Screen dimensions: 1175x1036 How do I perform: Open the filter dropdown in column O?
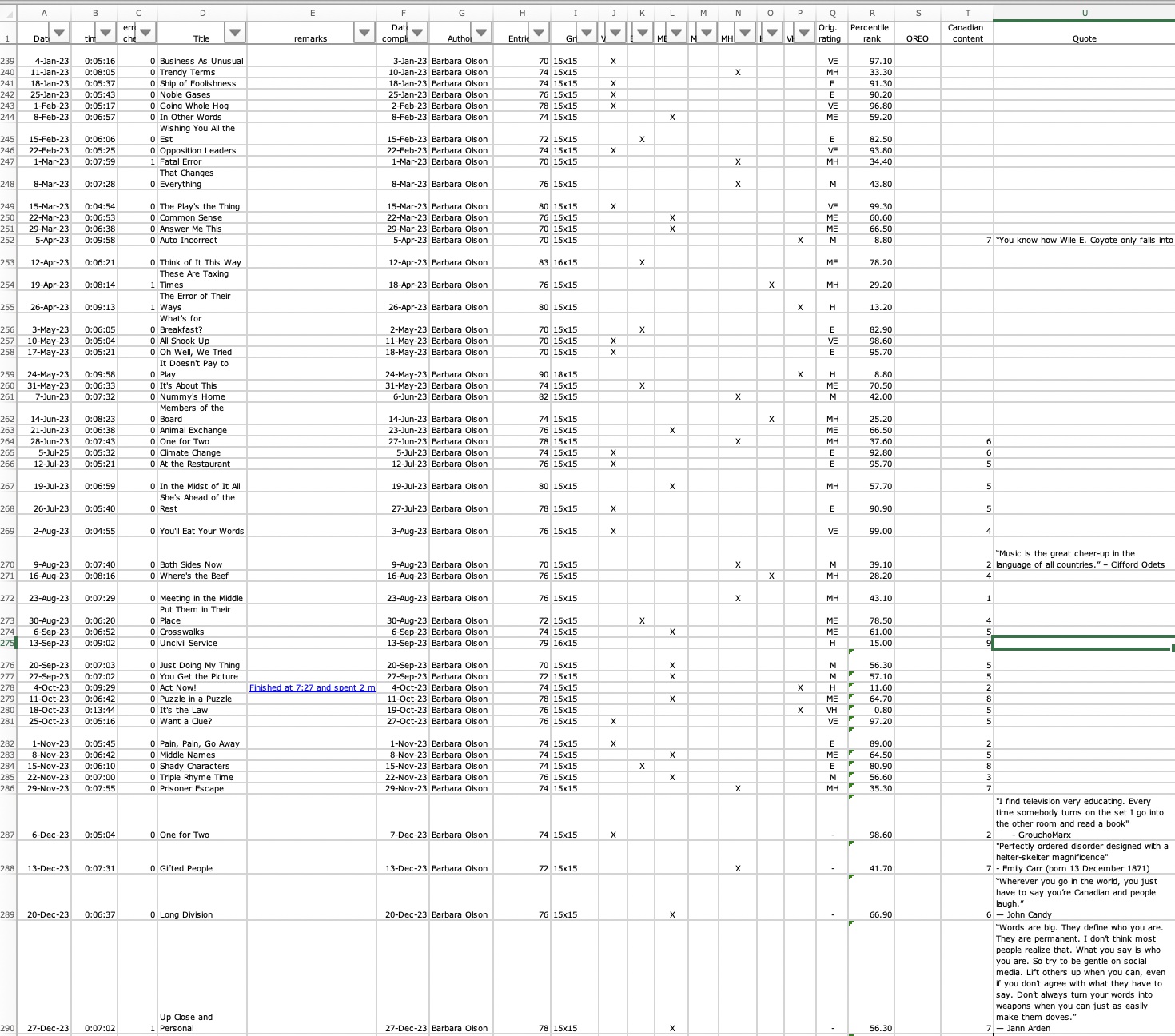point(772,33)
